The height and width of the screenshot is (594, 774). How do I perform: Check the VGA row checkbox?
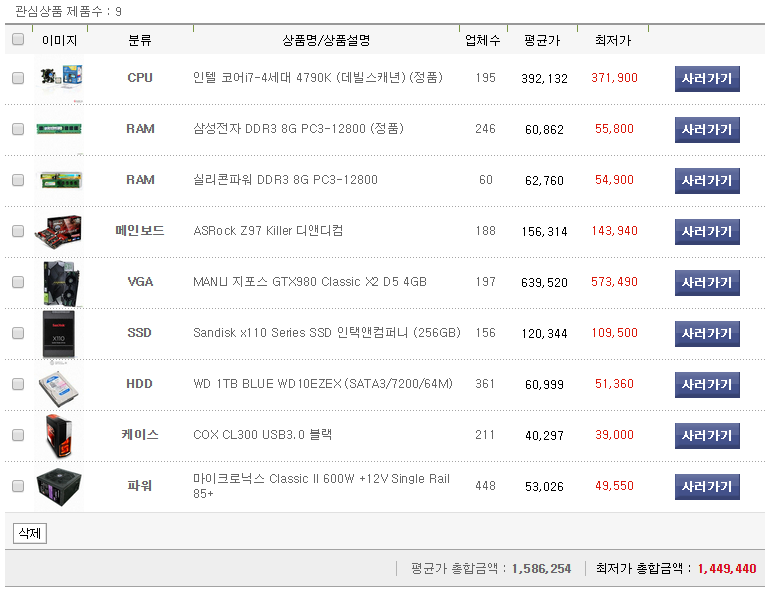pyautogui.click(x=18, y=282)
